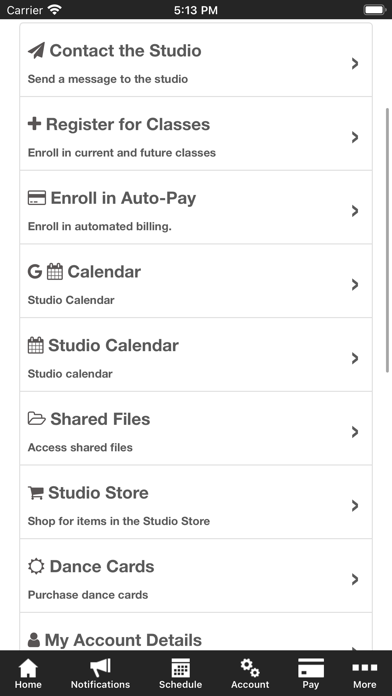392x696 pixels.
Task: Tap the paper plane icon beside Contact the Studio
Action: coord(36,51)
